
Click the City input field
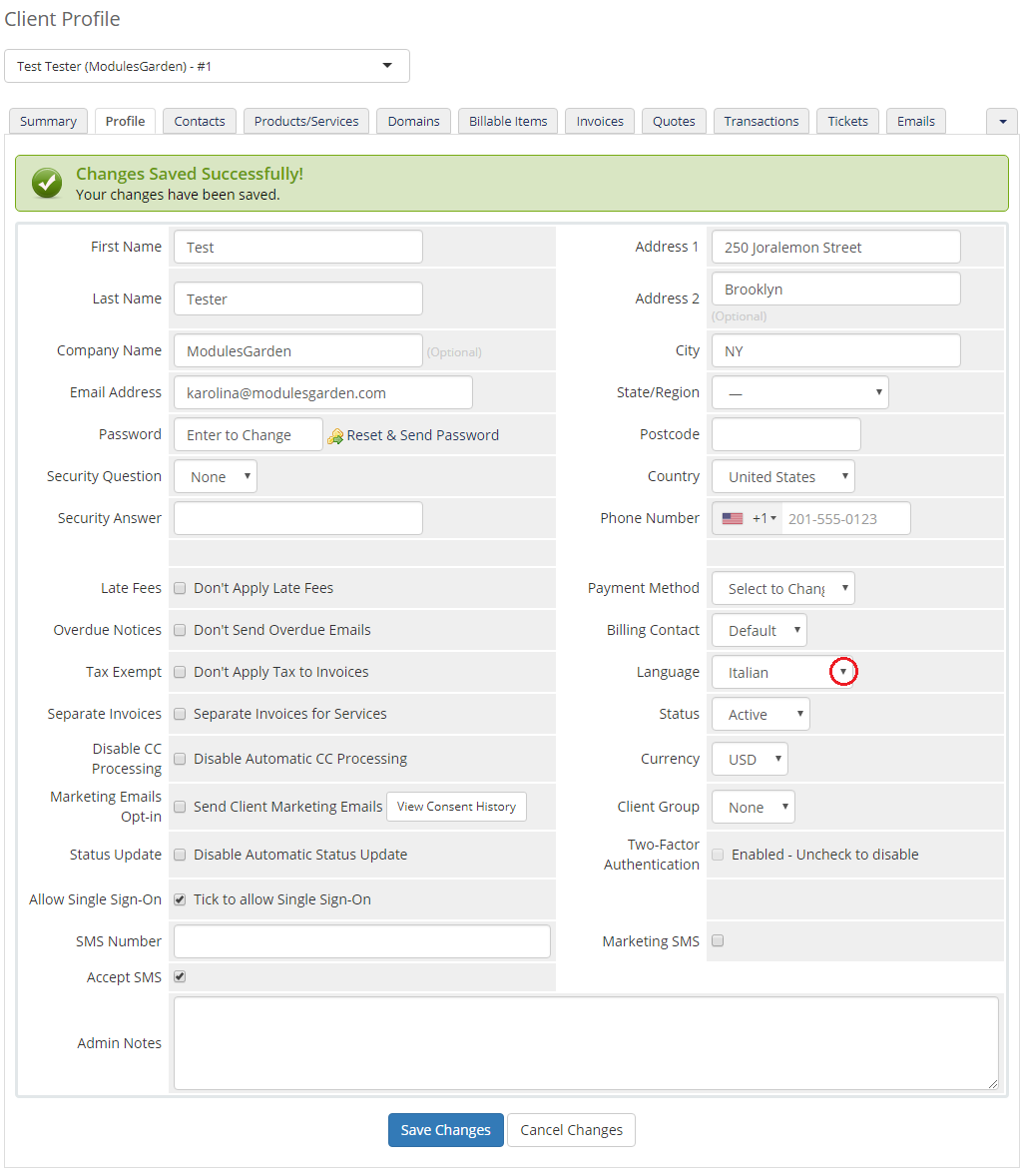836,351
